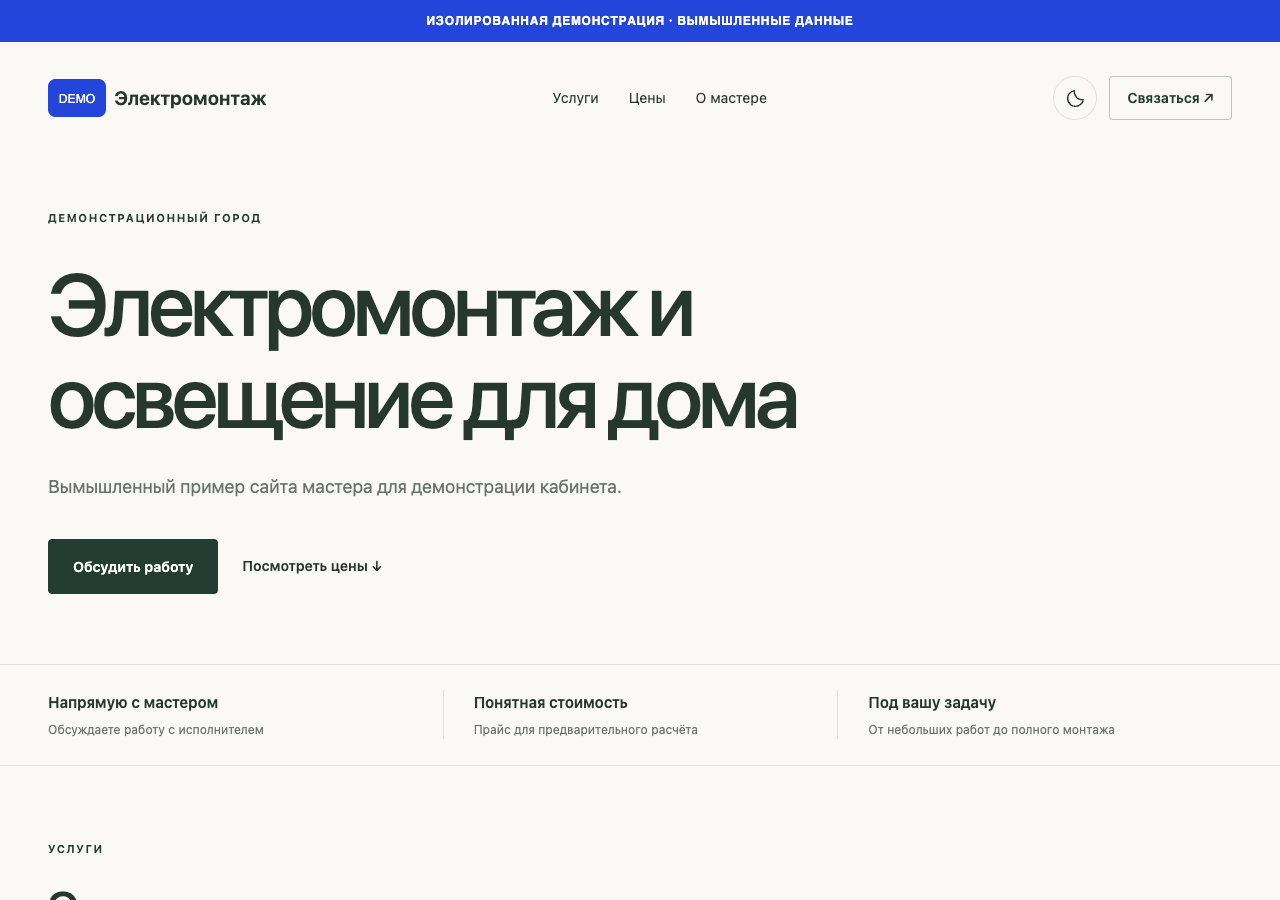Open the Услуги navigation link
1280x900 pixels.
(x=575, y=98)
